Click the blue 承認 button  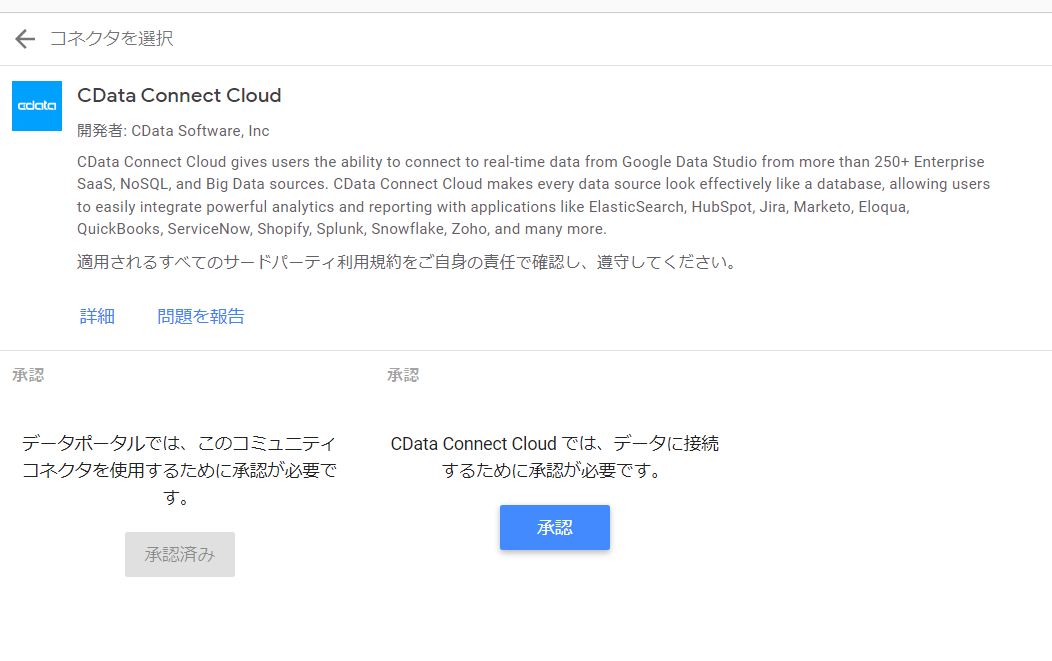555,527
